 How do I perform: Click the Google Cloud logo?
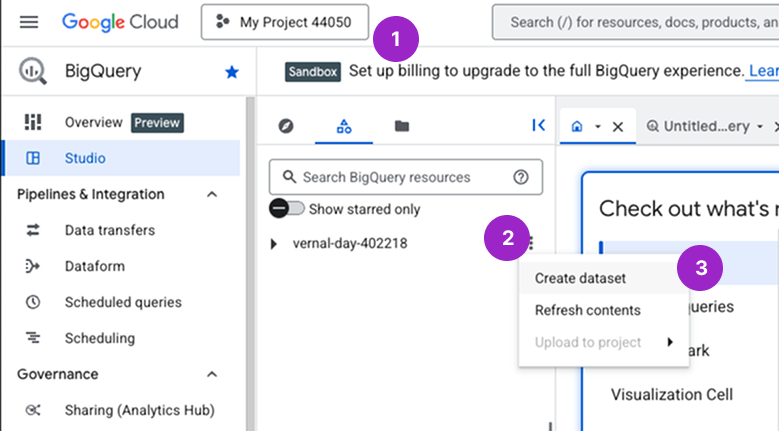coord(120,22)
